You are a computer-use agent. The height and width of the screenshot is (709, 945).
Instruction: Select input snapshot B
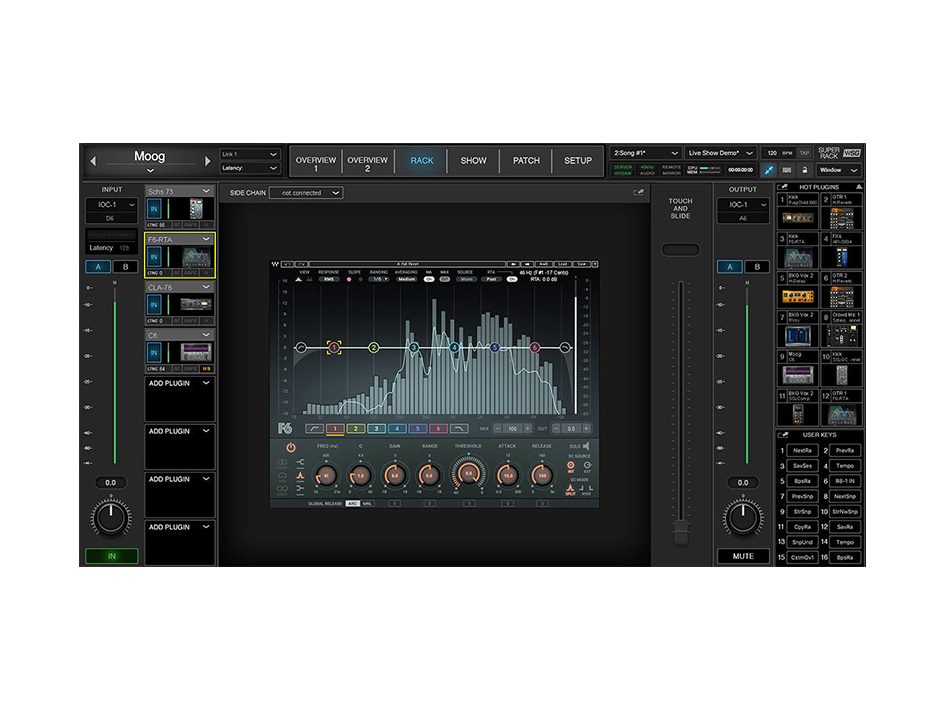(x=125, y=266)
